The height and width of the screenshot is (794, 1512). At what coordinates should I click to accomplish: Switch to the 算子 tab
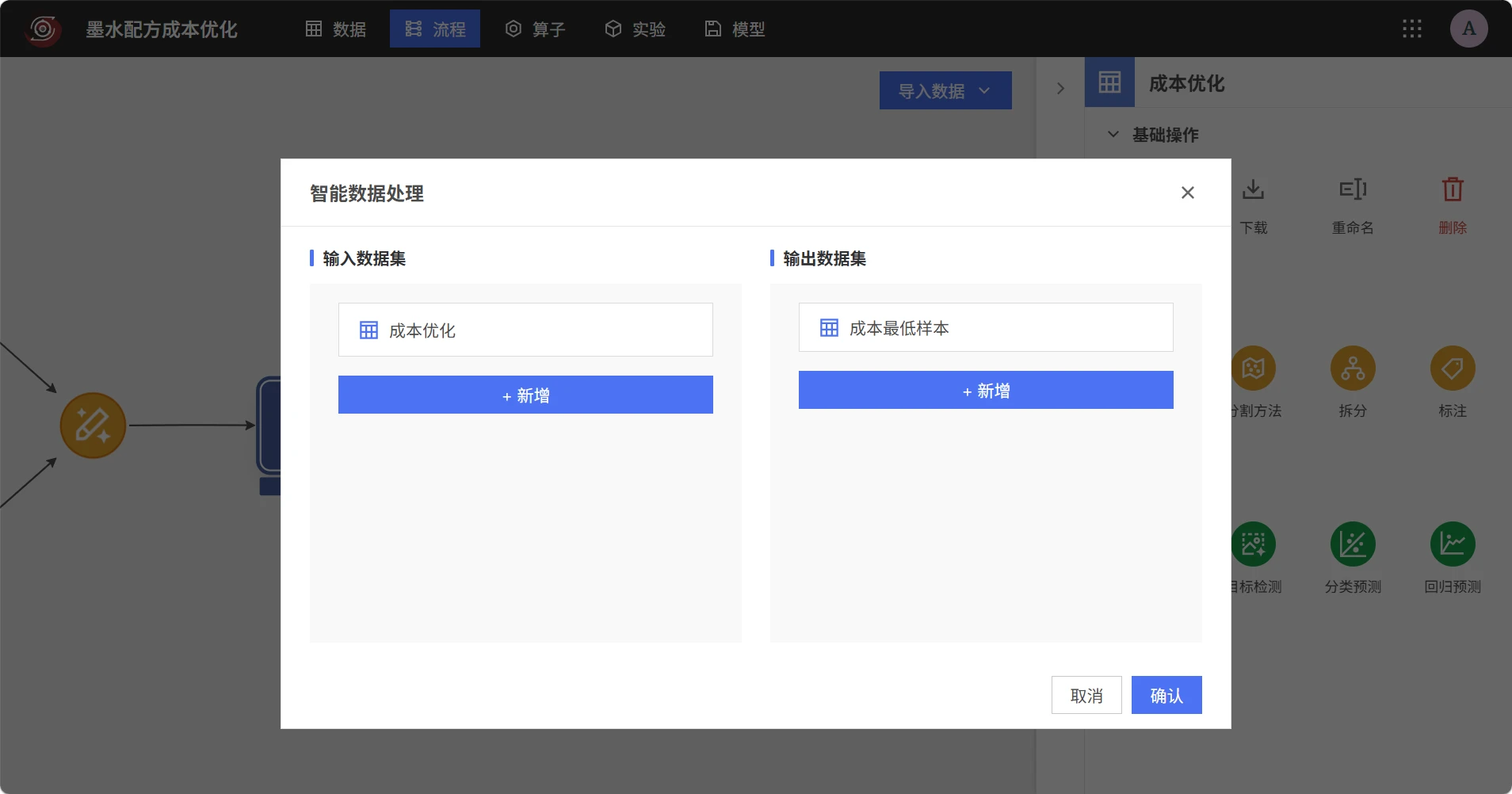pyautogui.click(x=536, y=29)
